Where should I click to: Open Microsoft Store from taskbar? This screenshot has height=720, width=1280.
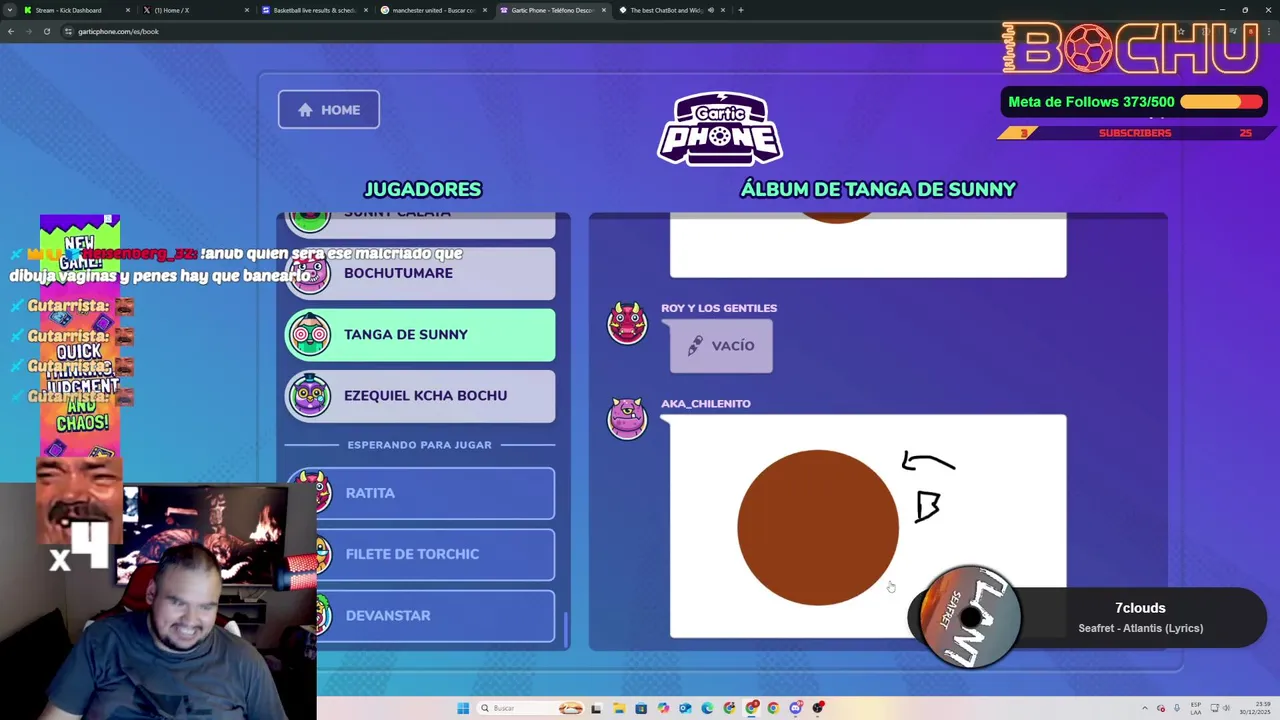[641, 708]
